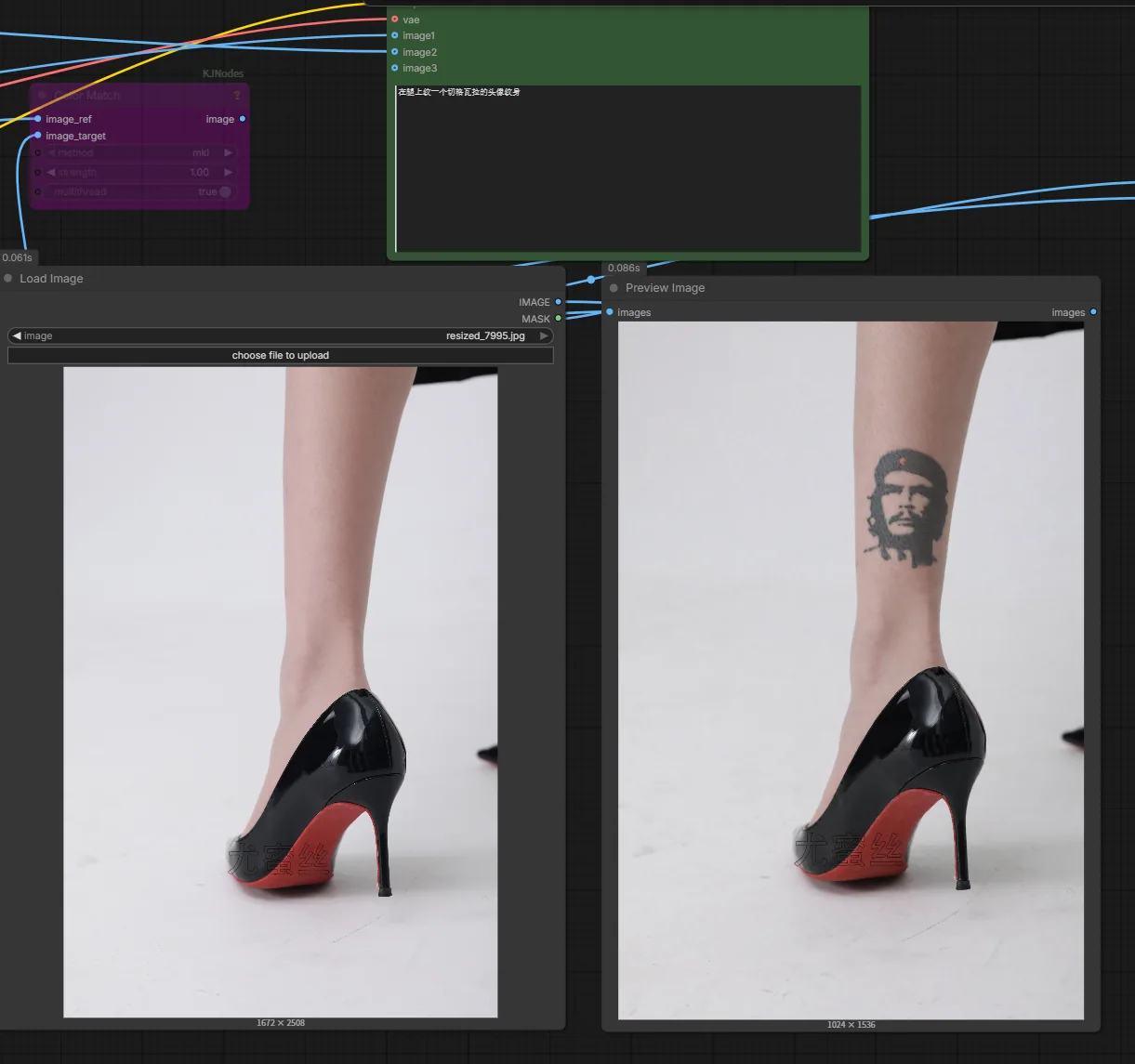1135x1064 pixels.
Task: Click the MASK output label
Action: (x=535, y=319)
